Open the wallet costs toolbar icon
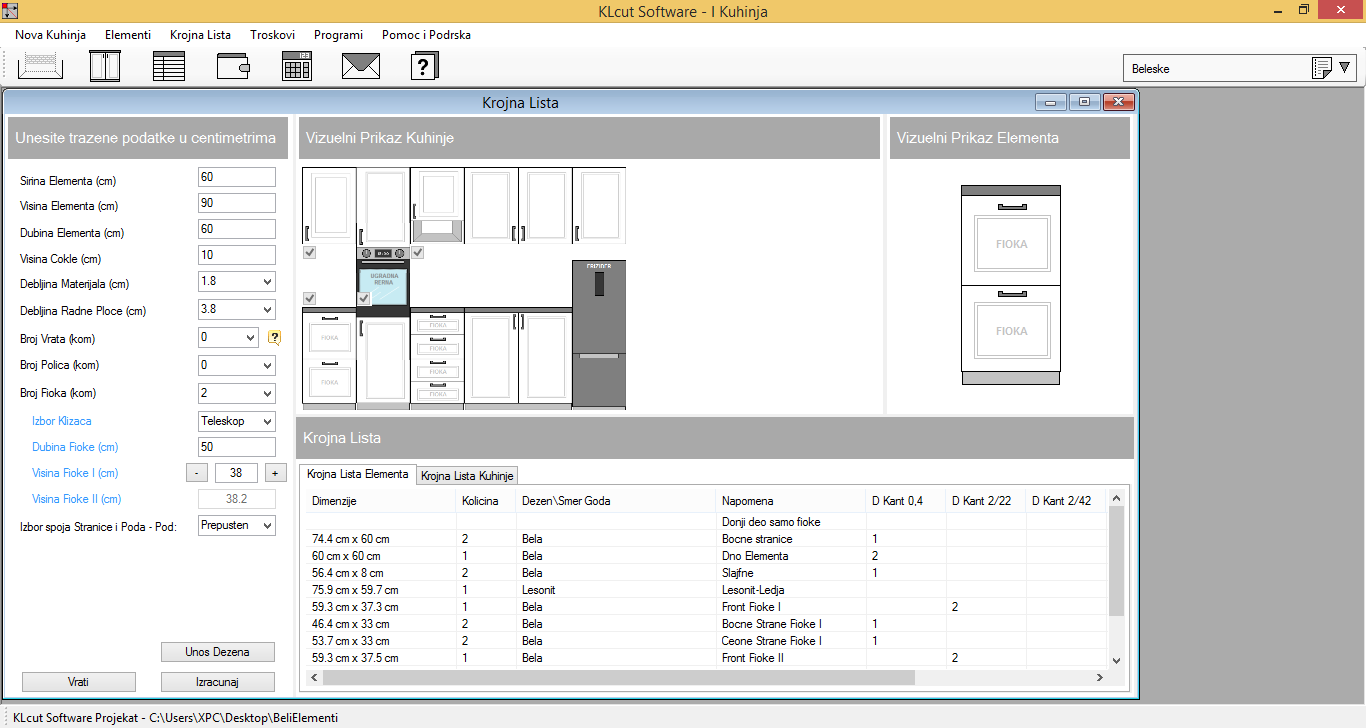The height and width of the screenshot is (728, 1366). [x=233, y=67]
